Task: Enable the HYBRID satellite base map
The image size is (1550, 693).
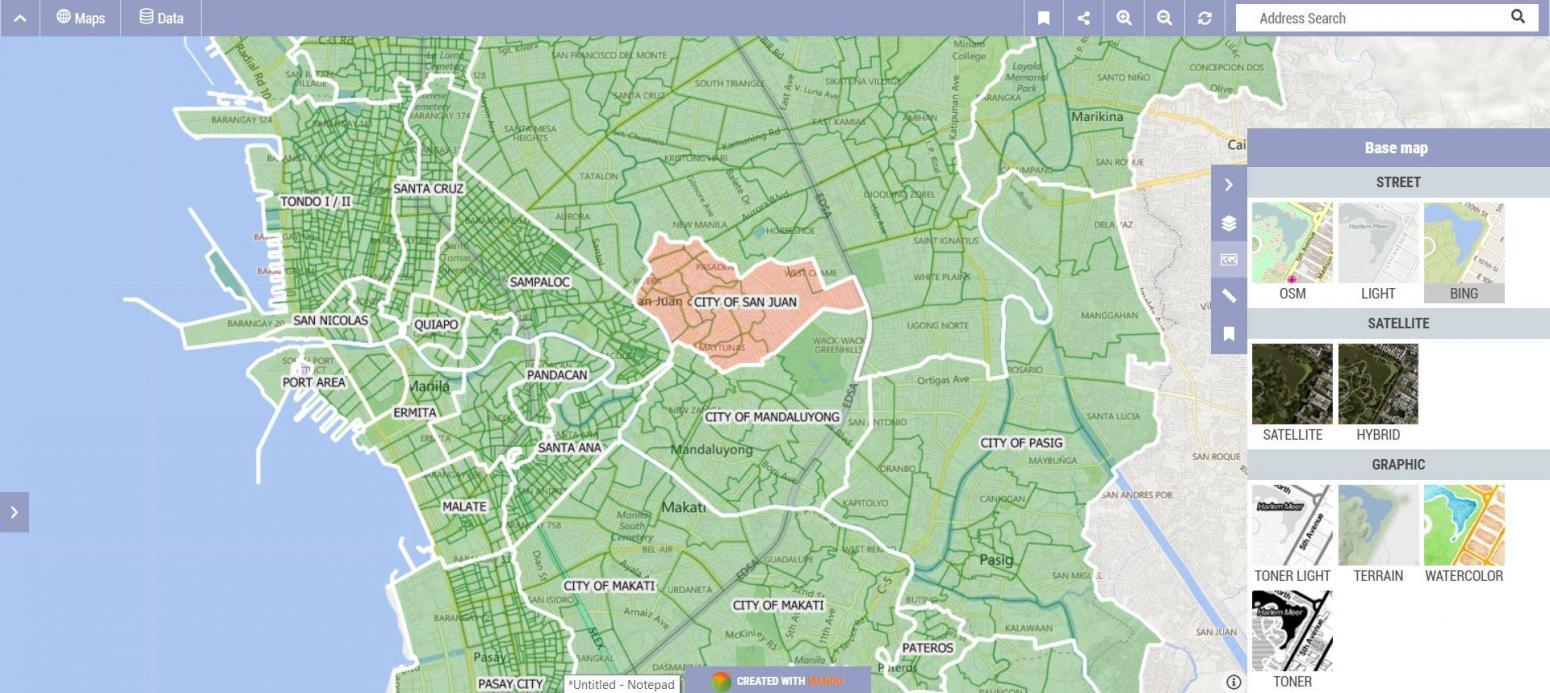Action: coord(1377,384)
